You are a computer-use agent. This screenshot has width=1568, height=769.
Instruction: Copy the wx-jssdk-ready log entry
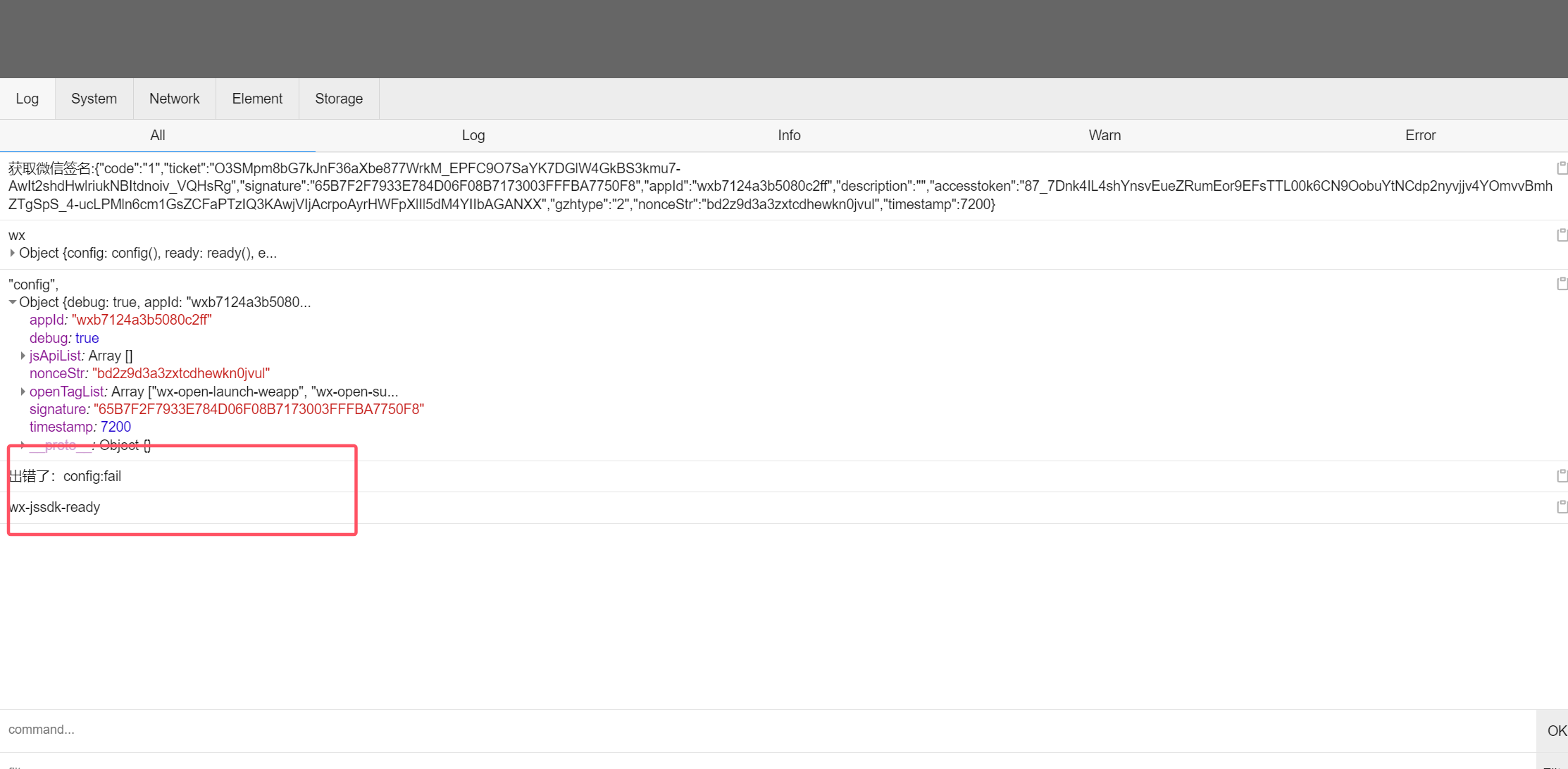click(1561, 507)
